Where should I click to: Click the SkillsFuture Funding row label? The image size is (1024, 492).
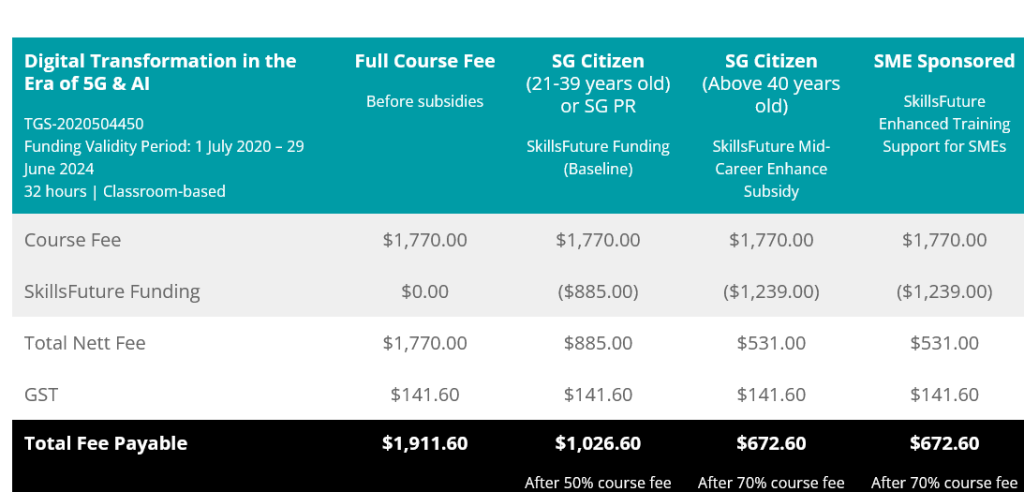pyautogui.click(x=112, y=291)
